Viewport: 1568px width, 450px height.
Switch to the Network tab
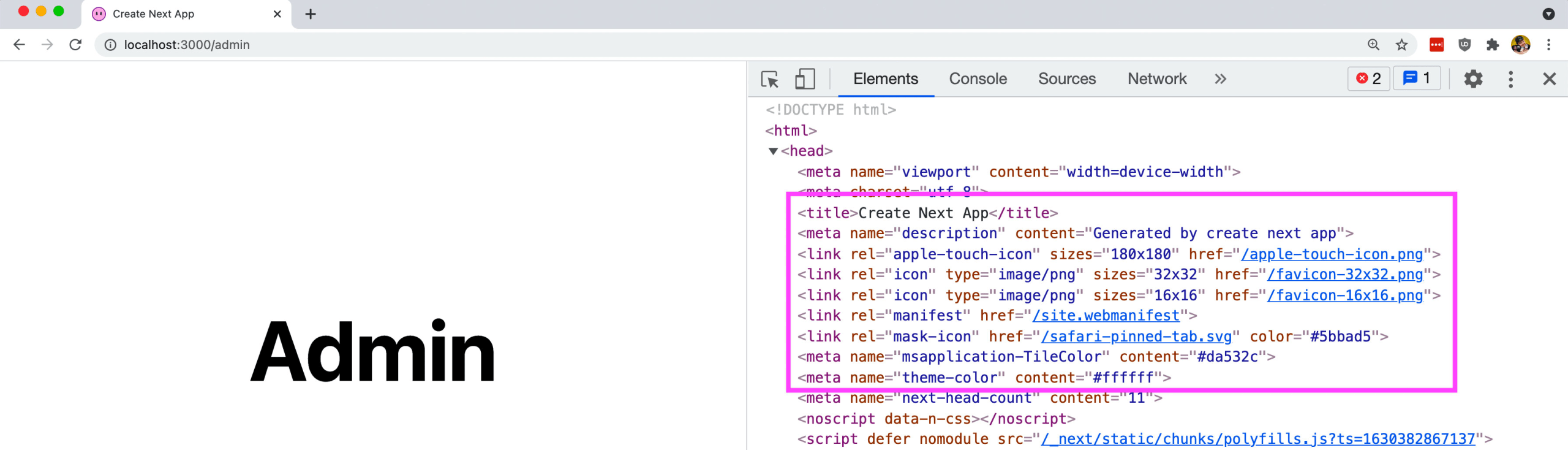pyautogui.click(x=1157, y=79)
